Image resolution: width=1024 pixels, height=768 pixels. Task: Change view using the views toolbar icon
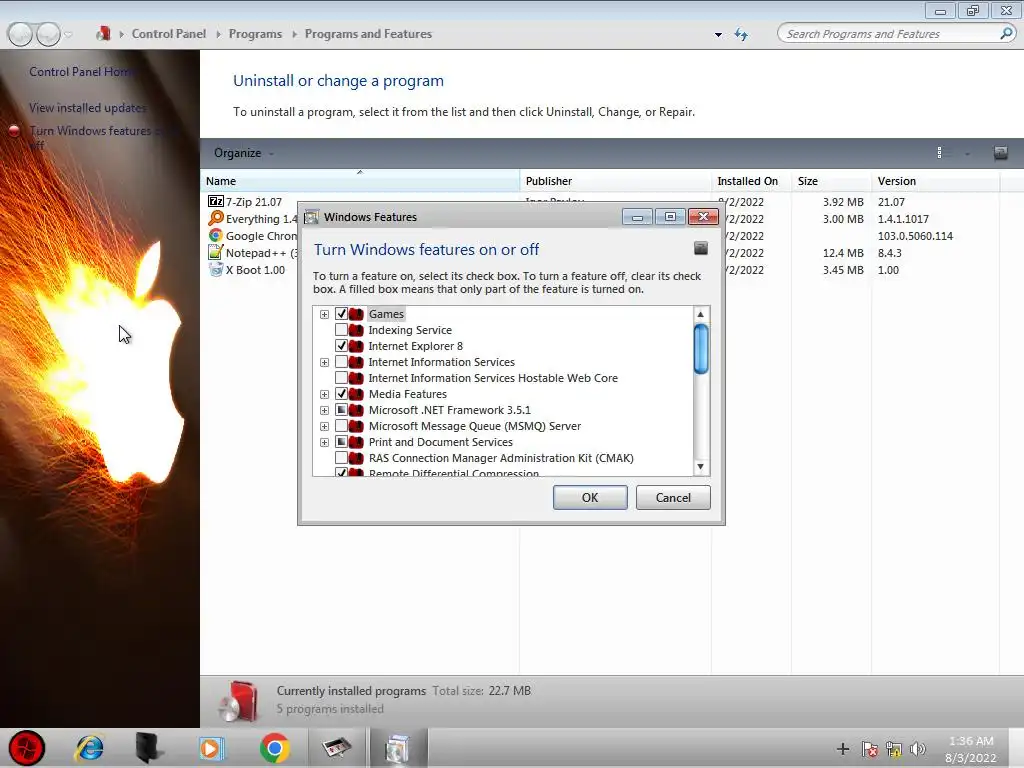940,153
